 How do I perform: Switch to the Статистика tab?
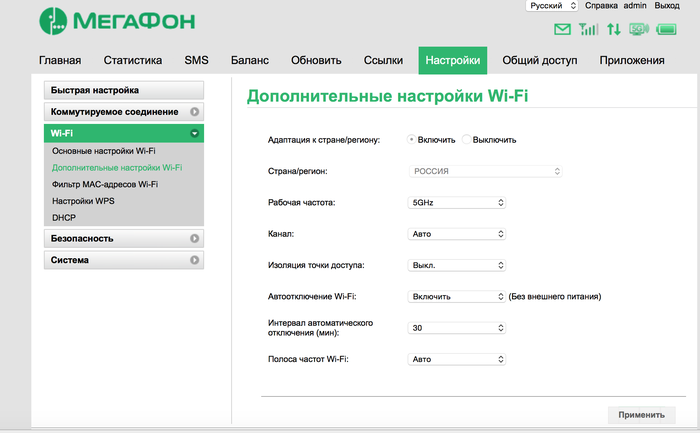click(x=133, y=61)
